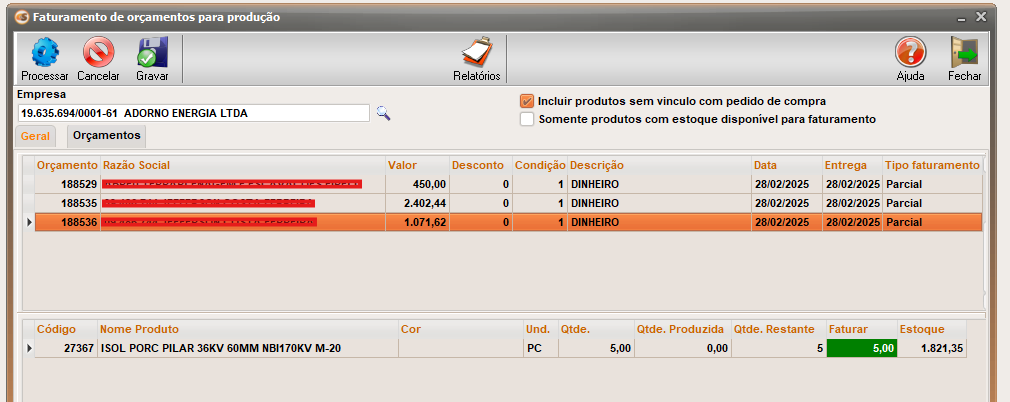
Task: Select product row 27367 in lower grid
Action: [x=66, y=348]
